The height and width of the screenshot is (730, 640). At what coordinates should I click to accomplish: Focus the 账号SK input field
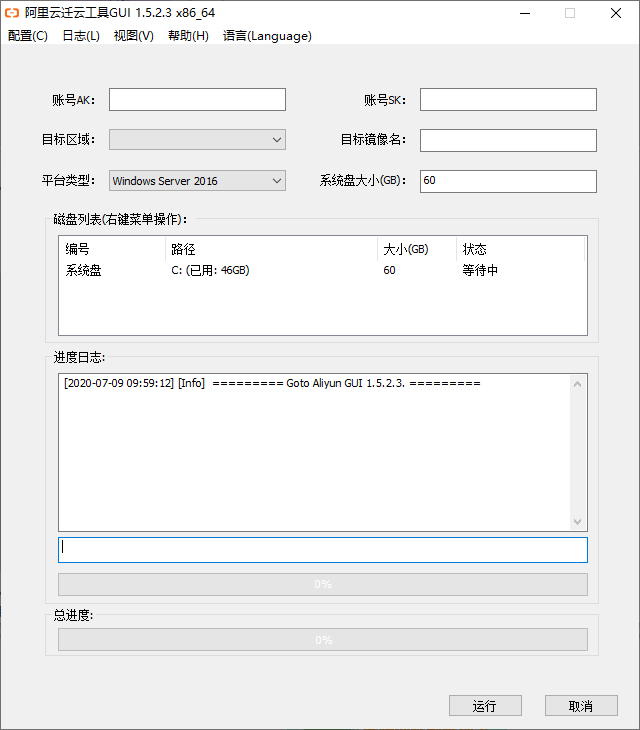click(508, 100)
